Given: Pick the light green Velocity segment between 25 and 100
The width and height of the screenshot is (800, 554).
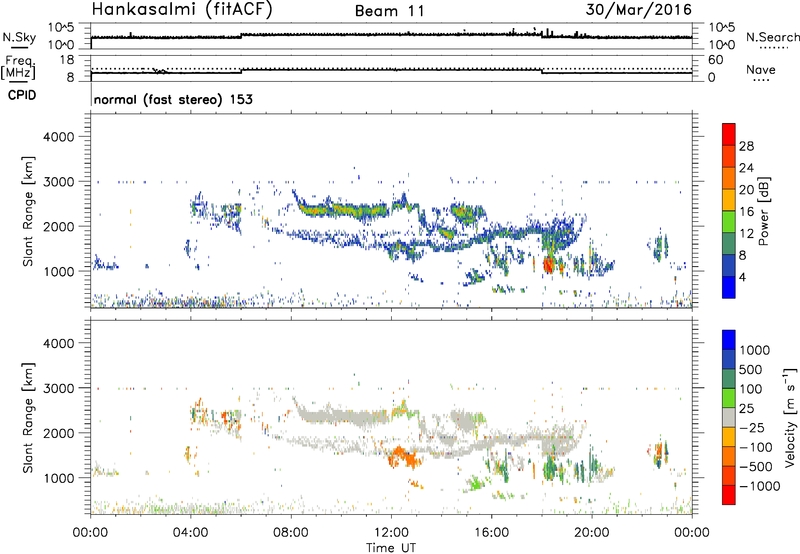Looking at the screenshot, I should tap(729, 398).
